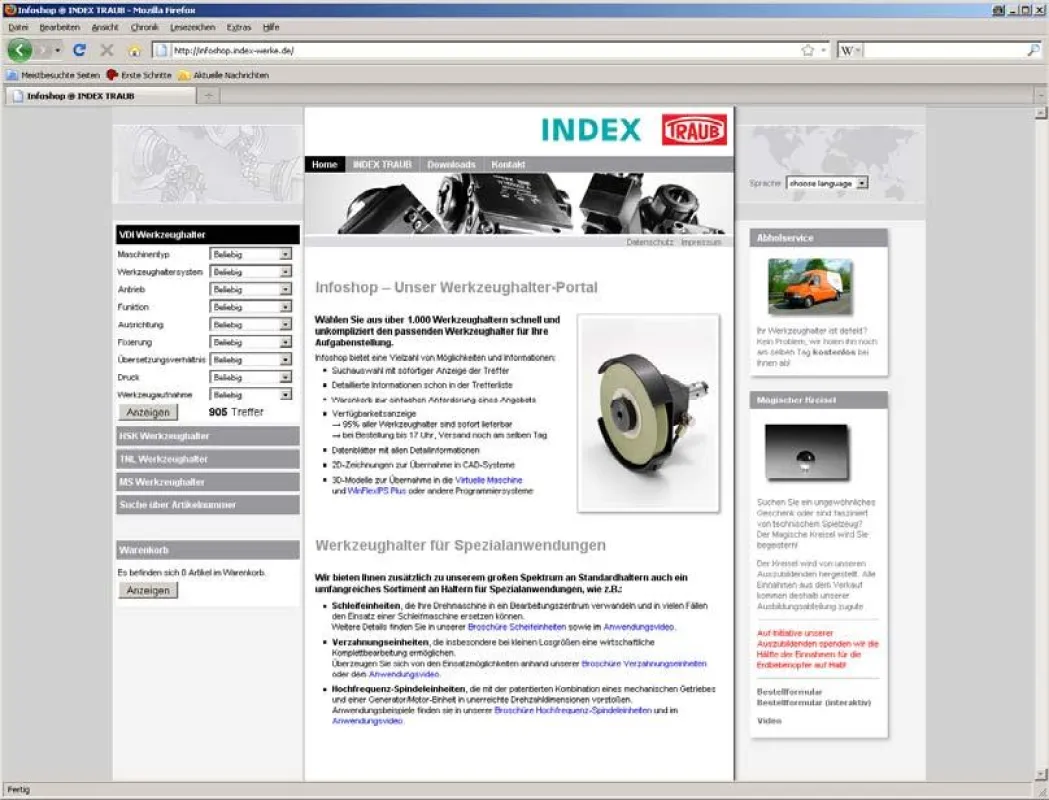1049x800 pixels.
Task: Click the grinding wheel product image
Action: click(x=648, y=413)
